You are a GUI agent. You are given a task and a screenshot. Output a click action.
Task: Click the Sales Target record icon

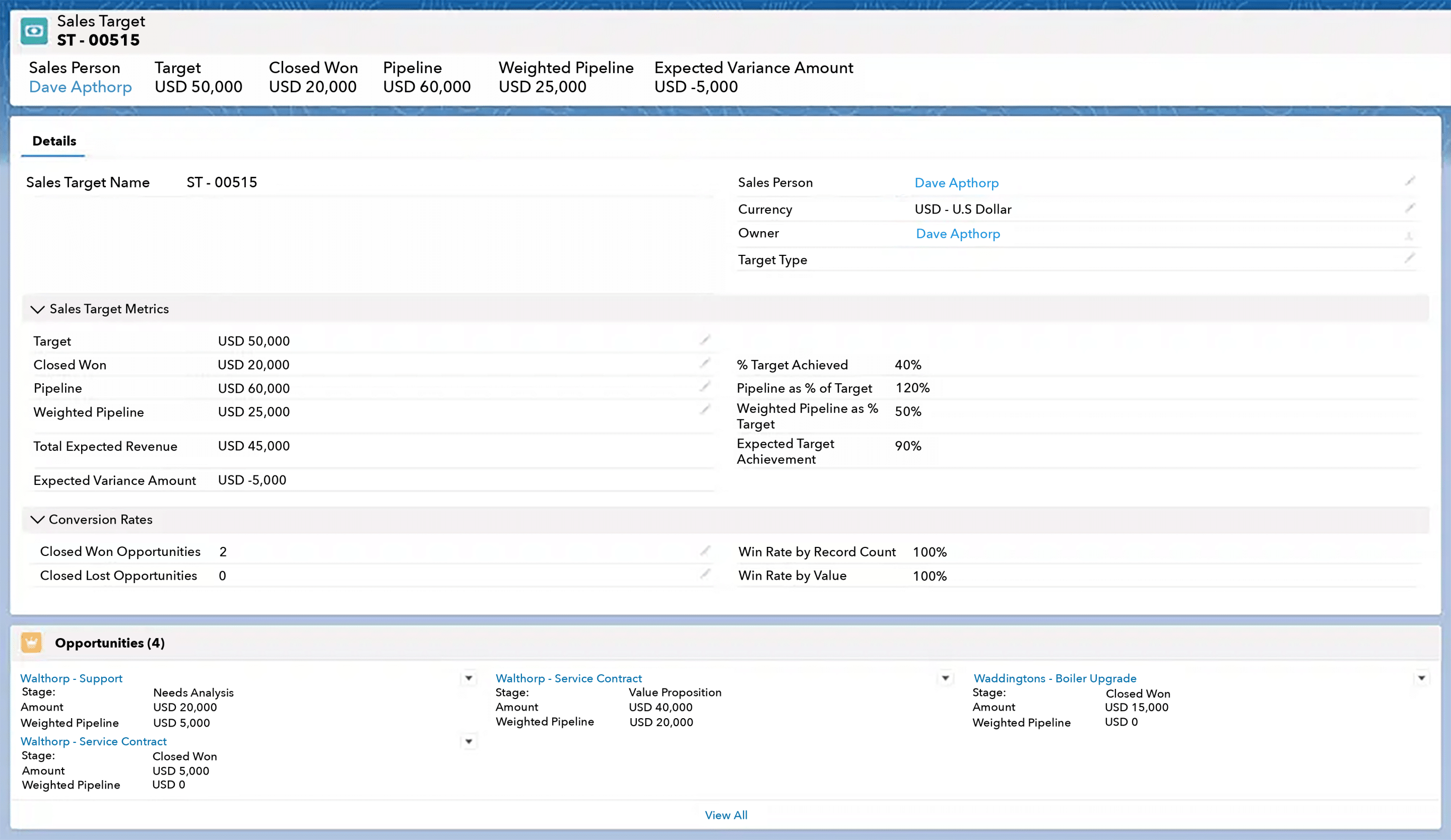click(x=34, y=31)
